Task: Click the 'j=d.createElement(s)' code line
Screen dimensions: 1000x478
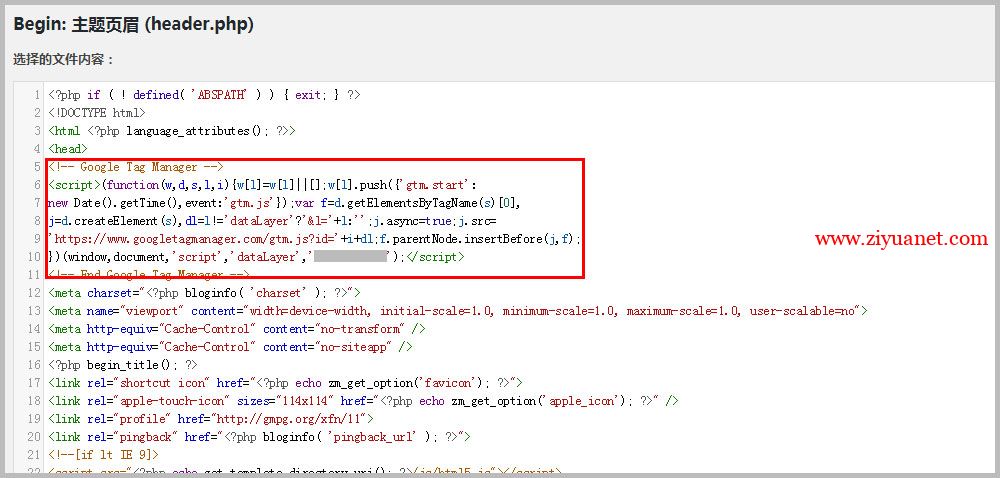Action: pos(272,221)
